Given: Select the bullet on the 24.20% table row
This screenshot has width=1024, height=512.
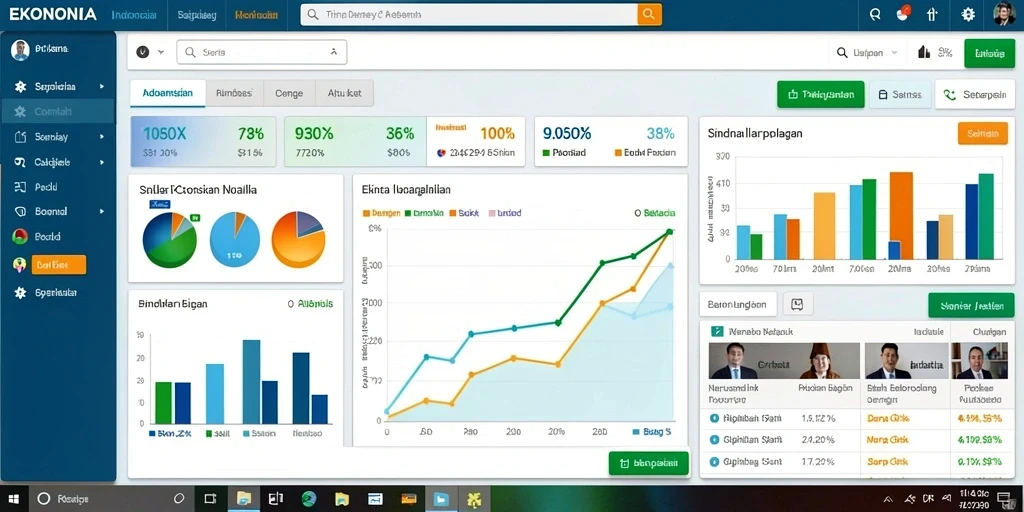Looking at the screenshot, I should click(x=714, y=440).
